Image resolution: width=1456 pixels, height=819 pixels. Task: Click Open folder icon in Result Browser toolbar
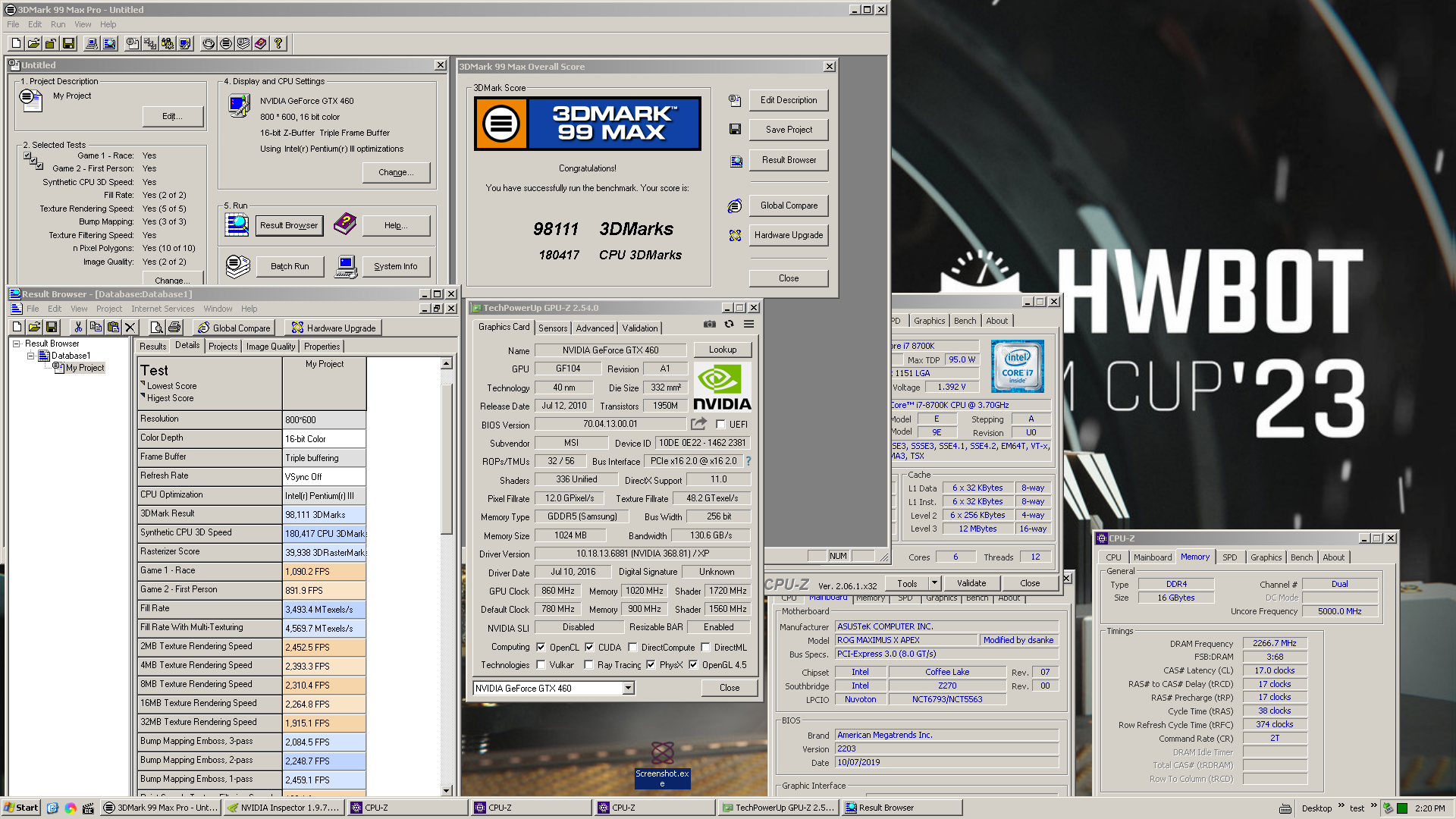[x=34, y=327]
